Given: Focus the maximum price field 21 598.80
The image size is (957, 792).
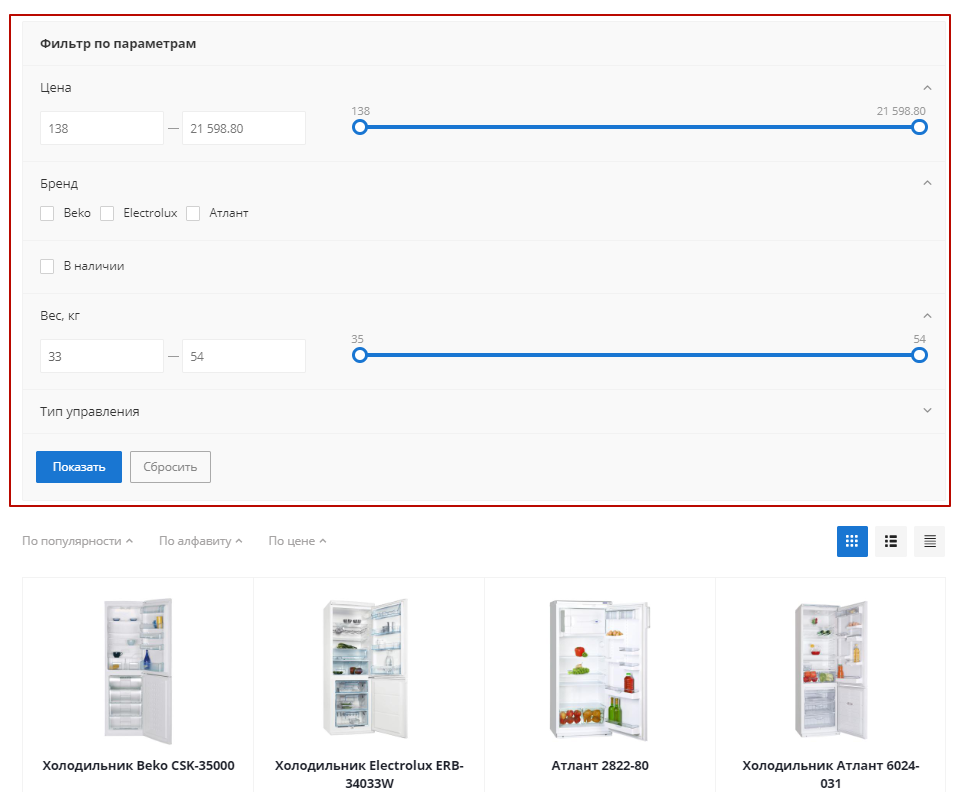Looking at the screenshot, I should pyautogui.click(x=244, y=128).
